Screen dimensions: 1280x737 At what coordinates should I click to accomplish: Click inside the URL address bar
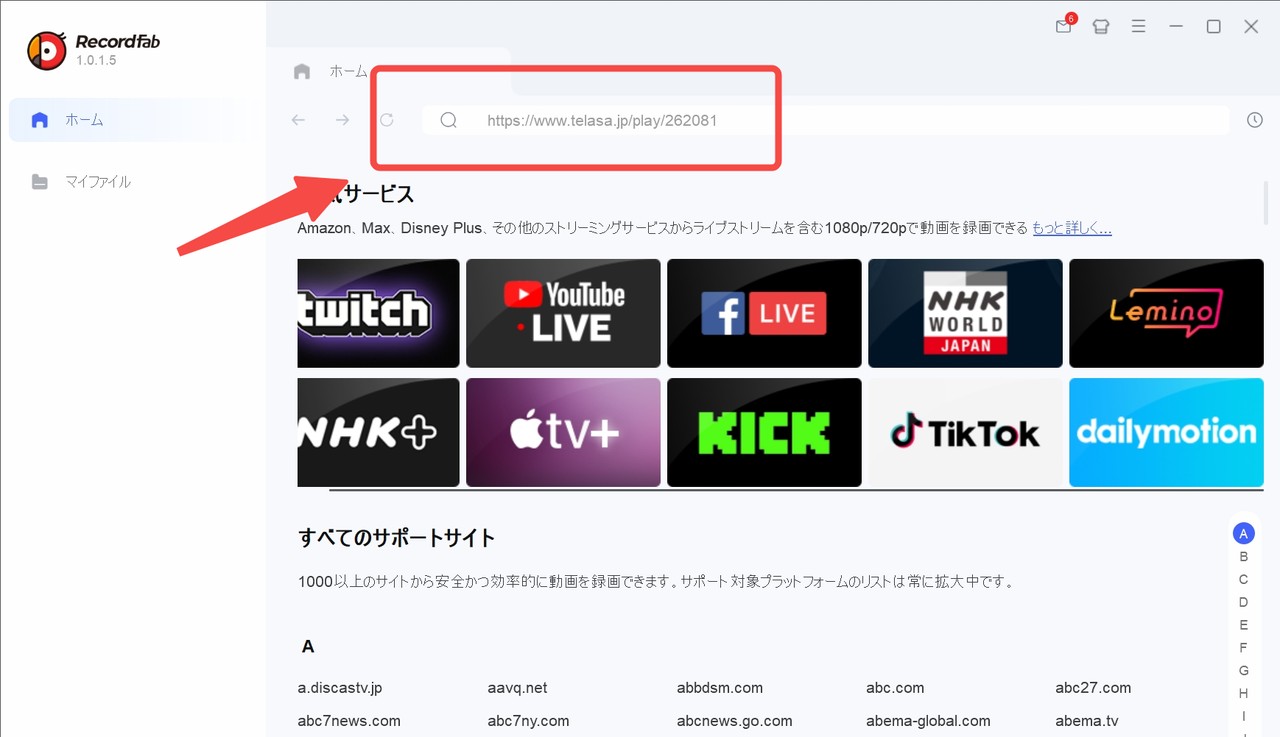pos(700,119)
